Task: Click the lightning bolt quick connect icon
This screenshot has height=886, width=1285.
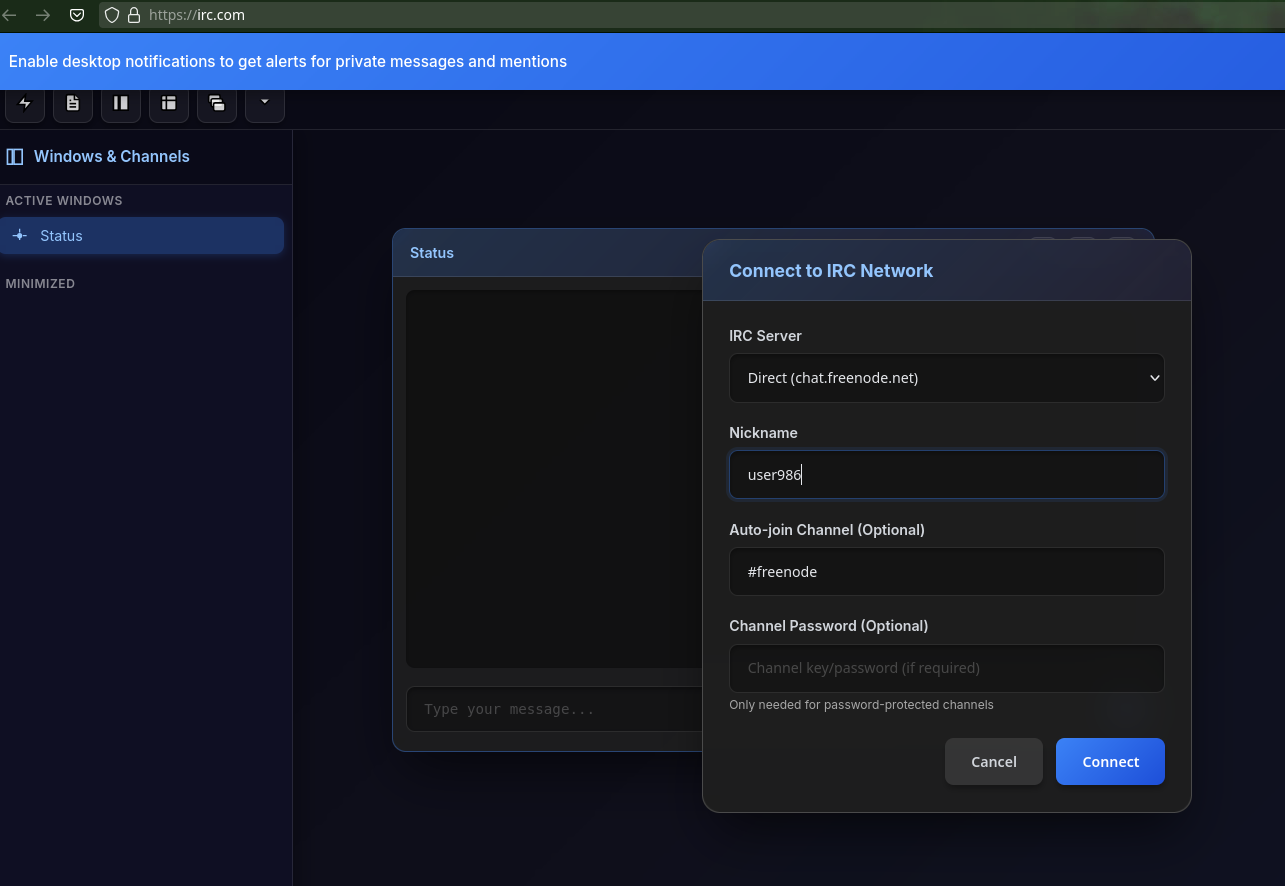Action: [25, 103]
